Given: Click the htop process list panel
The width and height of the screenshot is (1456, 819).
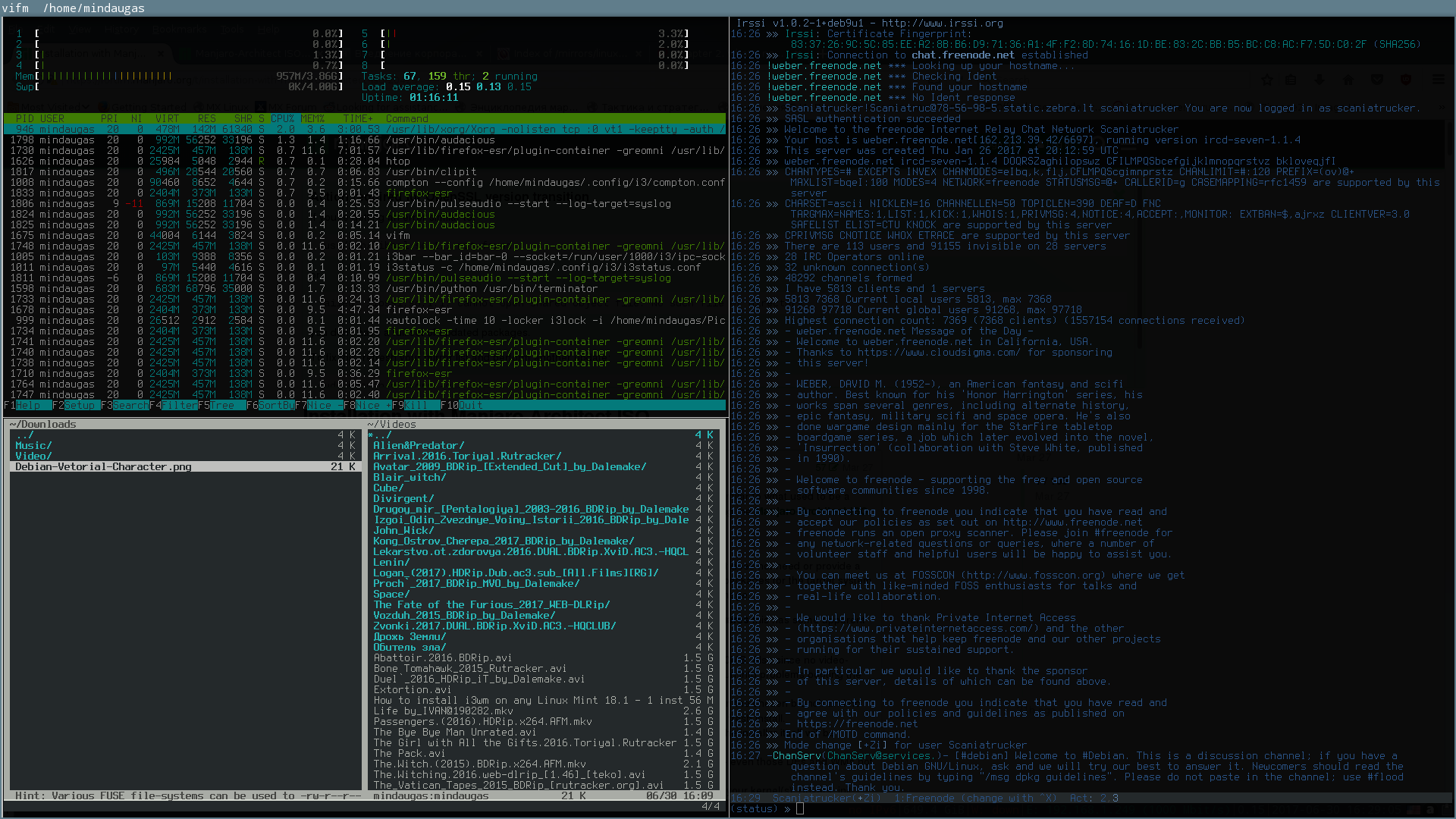Looking at the screenshot, I should (x=365, y=260).
